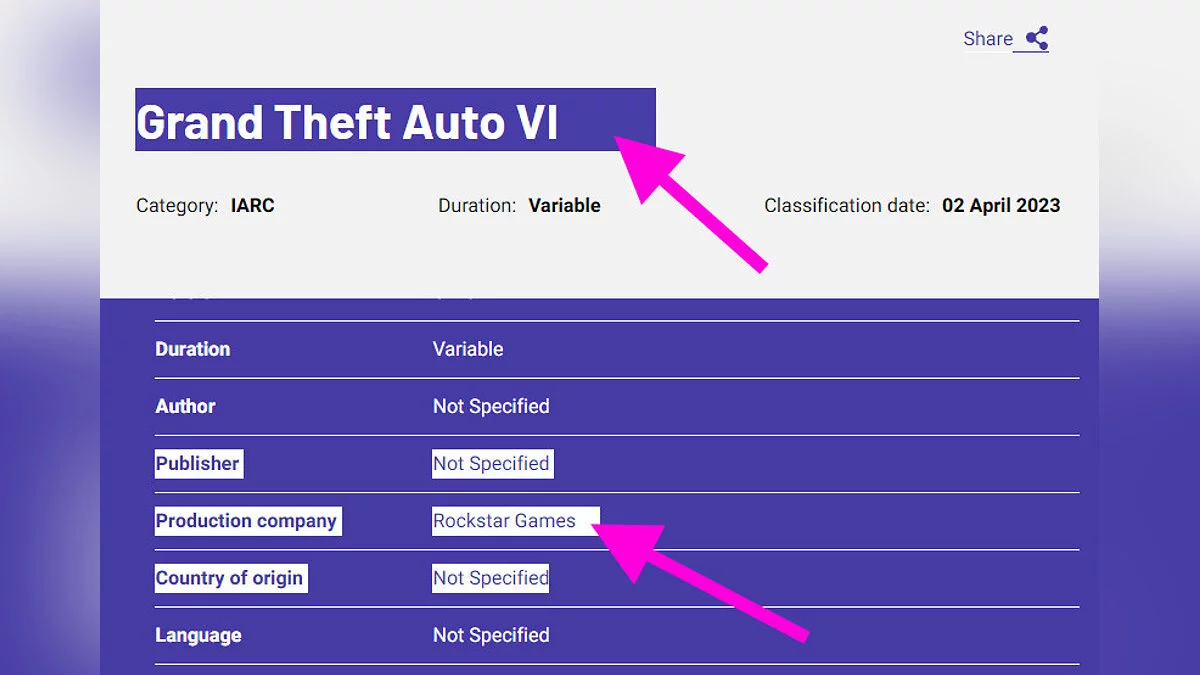
Task: Click Not Specified in the Language row
Action: coord(490,635)
